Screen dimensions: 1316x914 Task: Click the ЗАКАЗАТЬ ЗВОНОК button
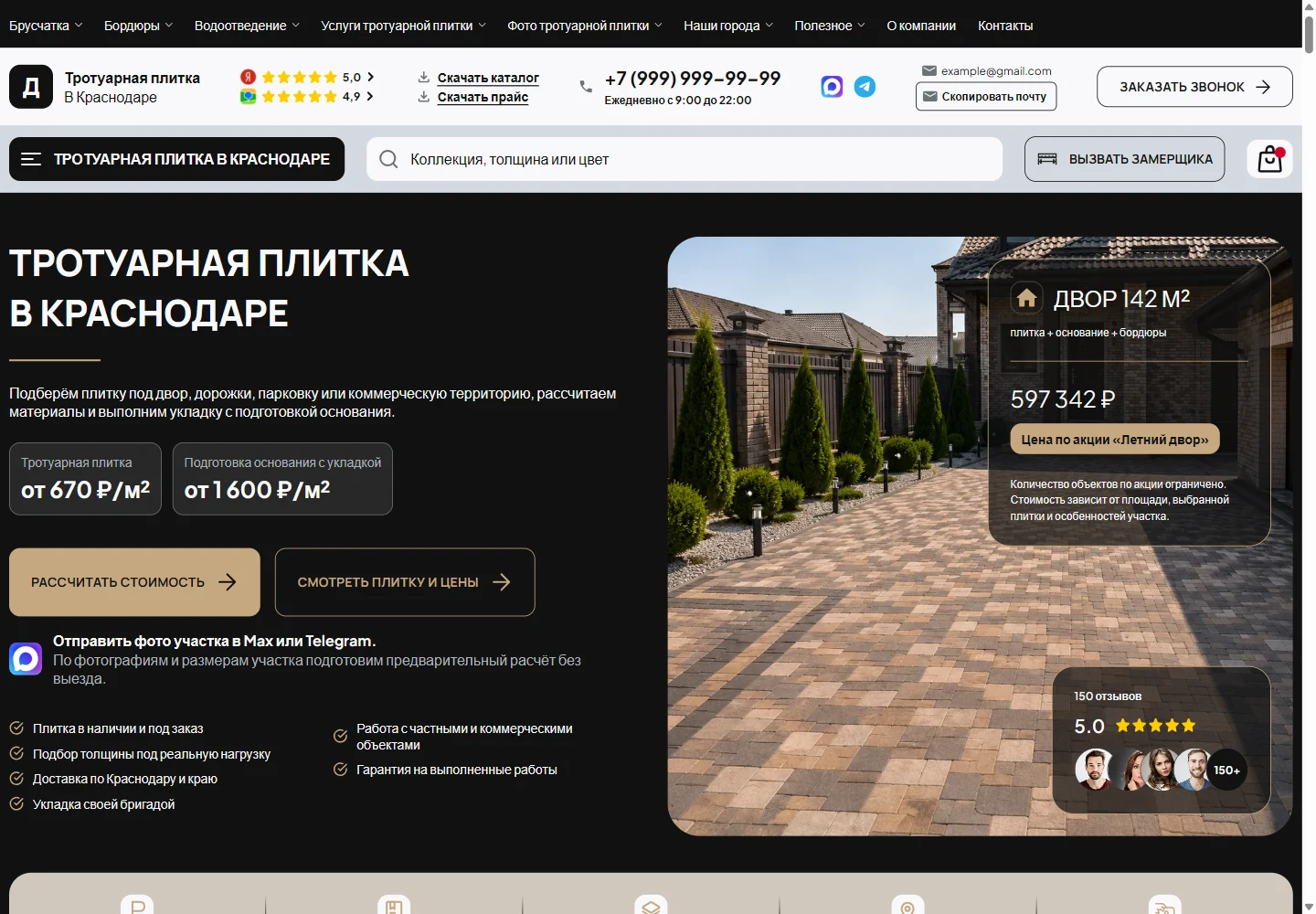(x=1194, y=87)
